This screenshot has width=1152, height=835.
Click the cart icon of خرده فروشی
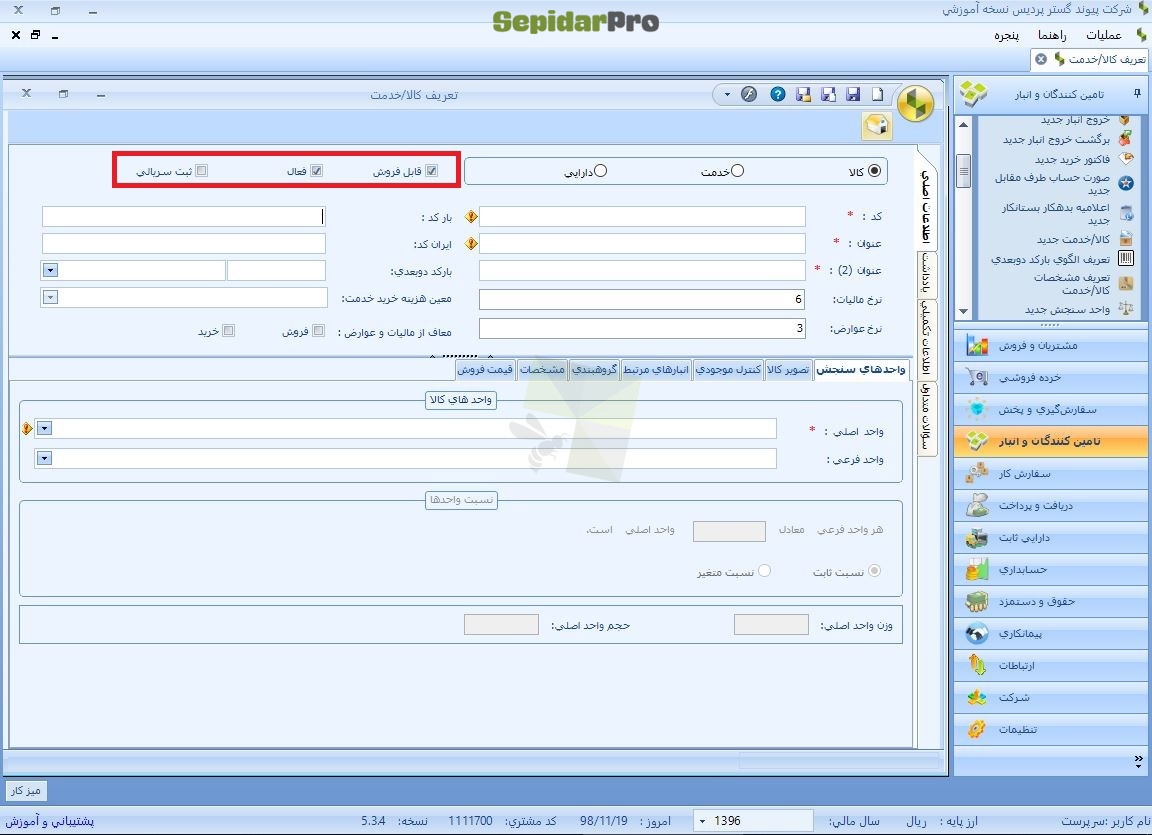(976, 377)
